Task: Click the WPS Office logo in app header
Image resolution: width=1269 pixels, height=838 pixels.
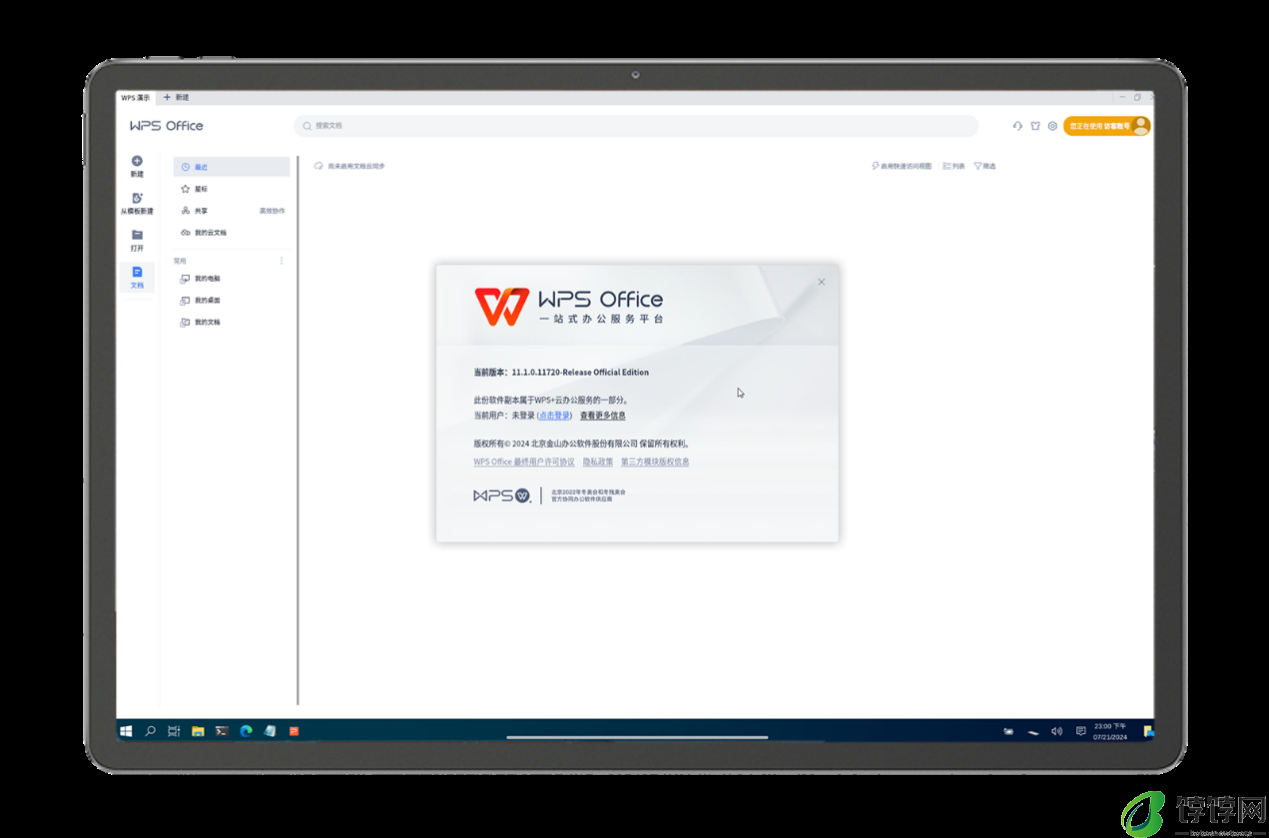Action: point(166,126)
